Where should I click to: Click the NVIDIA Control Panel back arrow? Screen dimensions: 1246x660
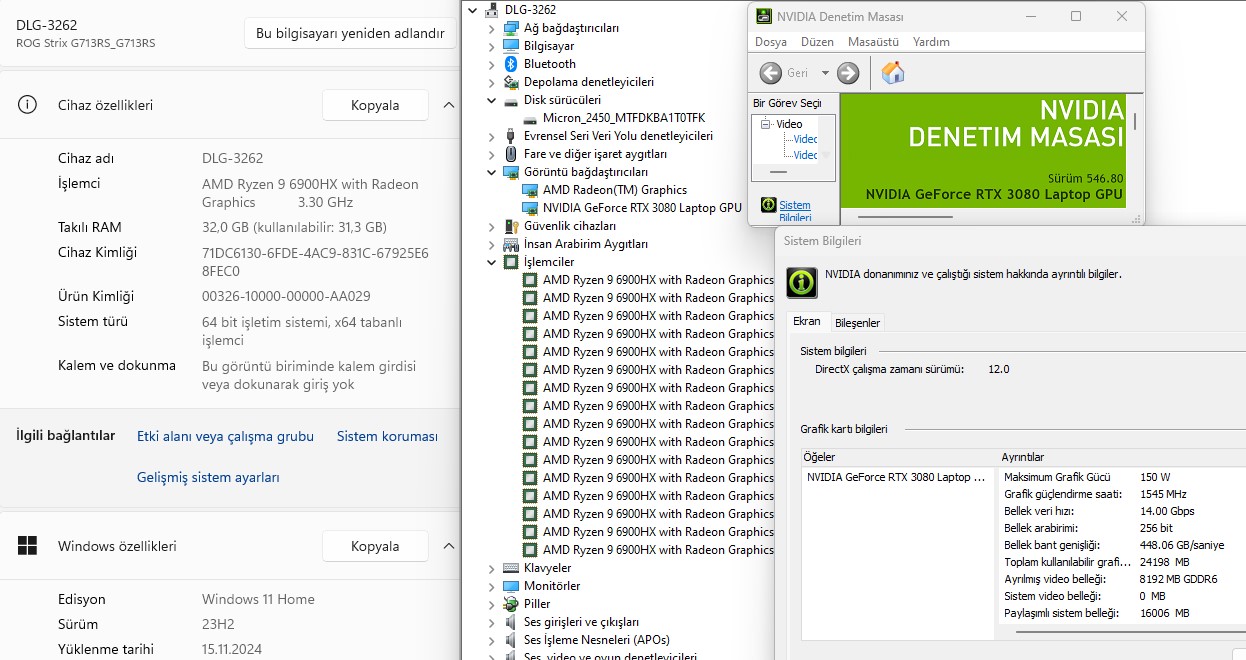tap(770, 73)
